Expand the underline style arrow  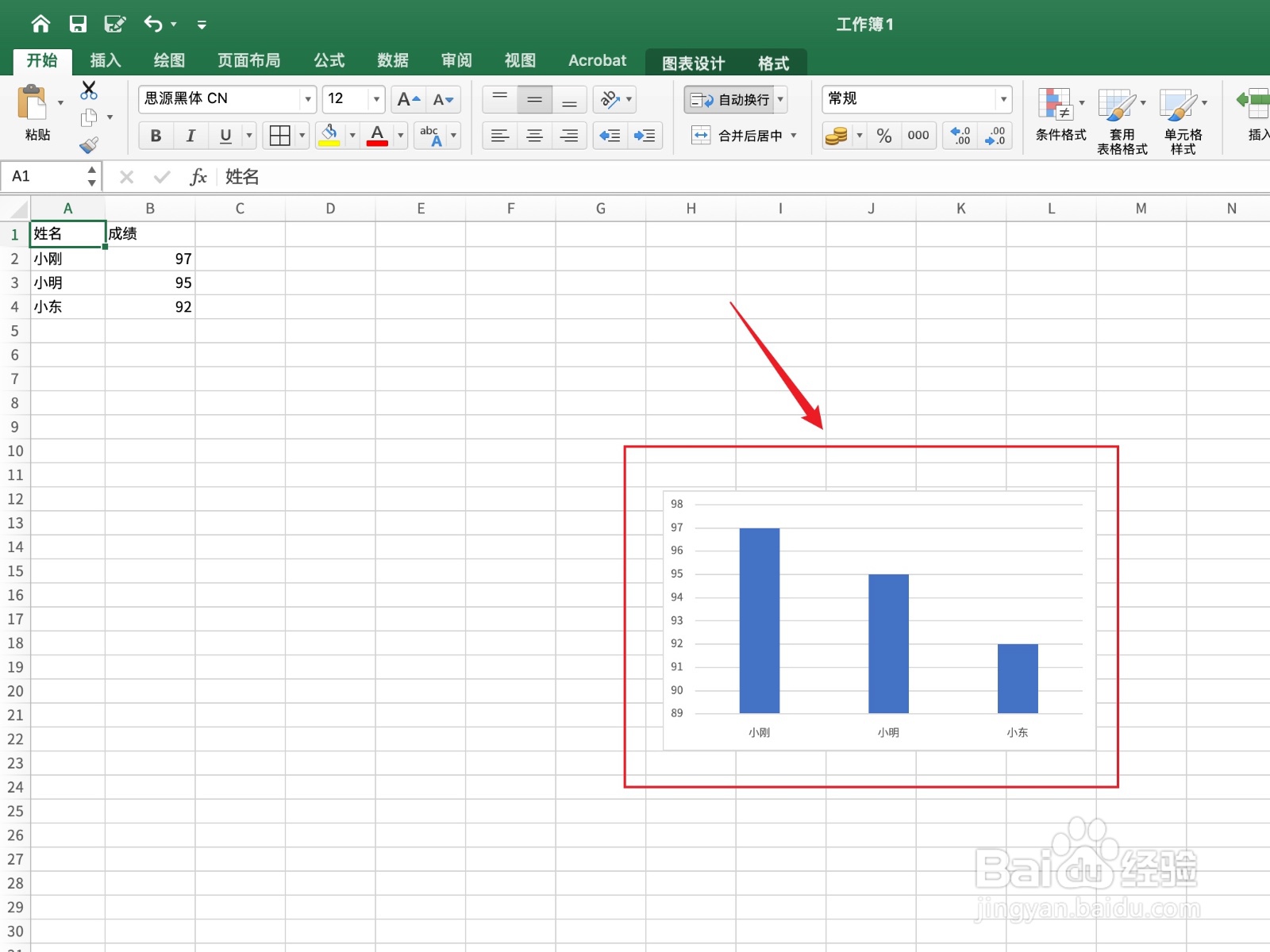click(x=249, y=136)
